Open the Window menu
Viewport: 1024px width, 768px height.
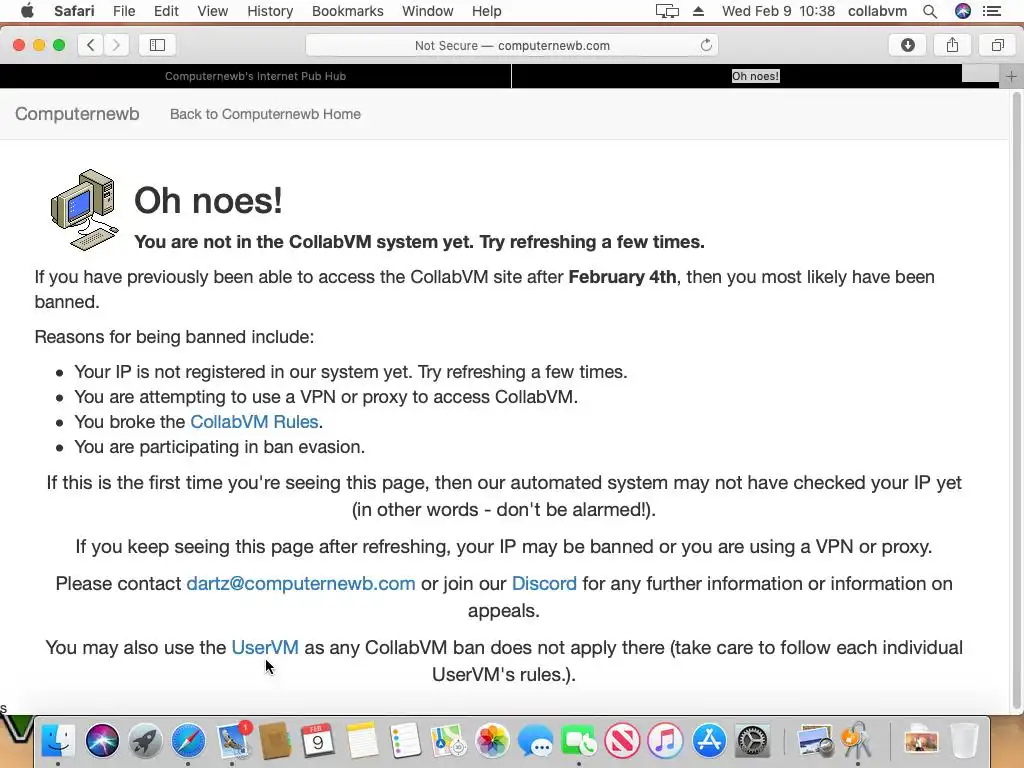click(428, 11)
